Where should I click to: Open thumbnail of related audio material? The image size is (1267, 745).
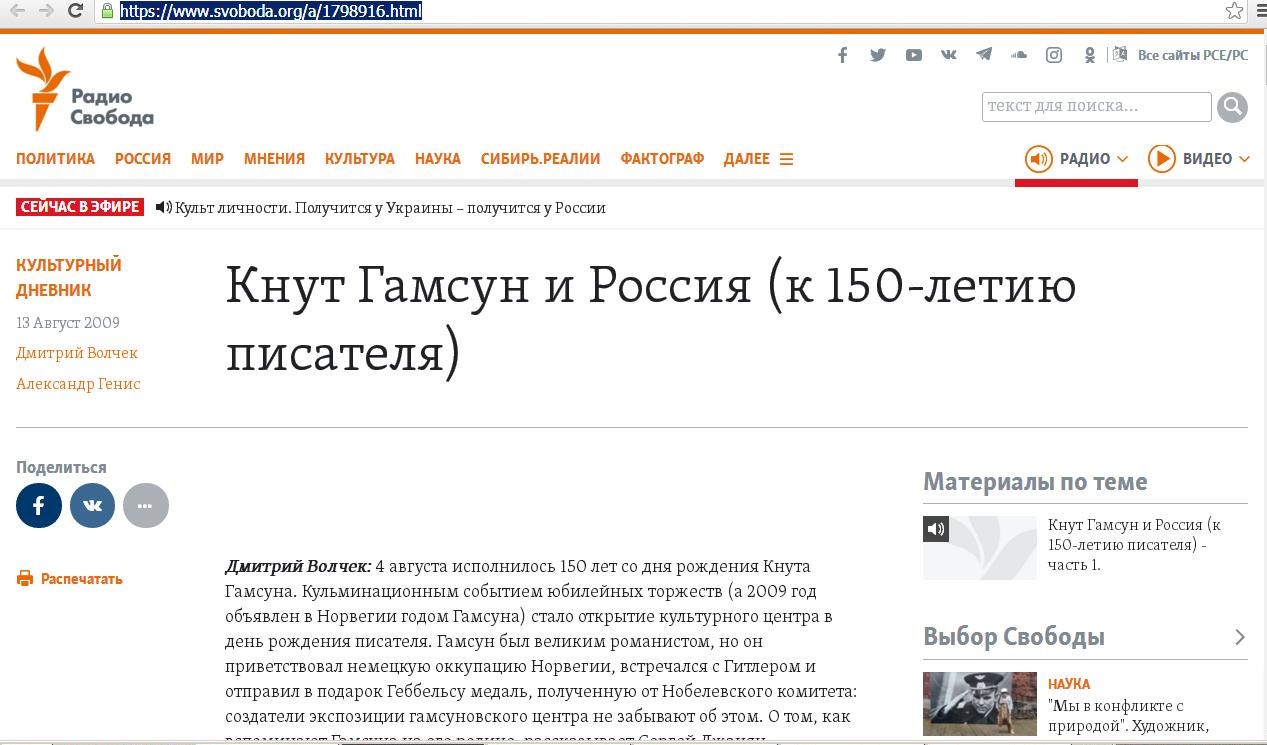[980, 547]
